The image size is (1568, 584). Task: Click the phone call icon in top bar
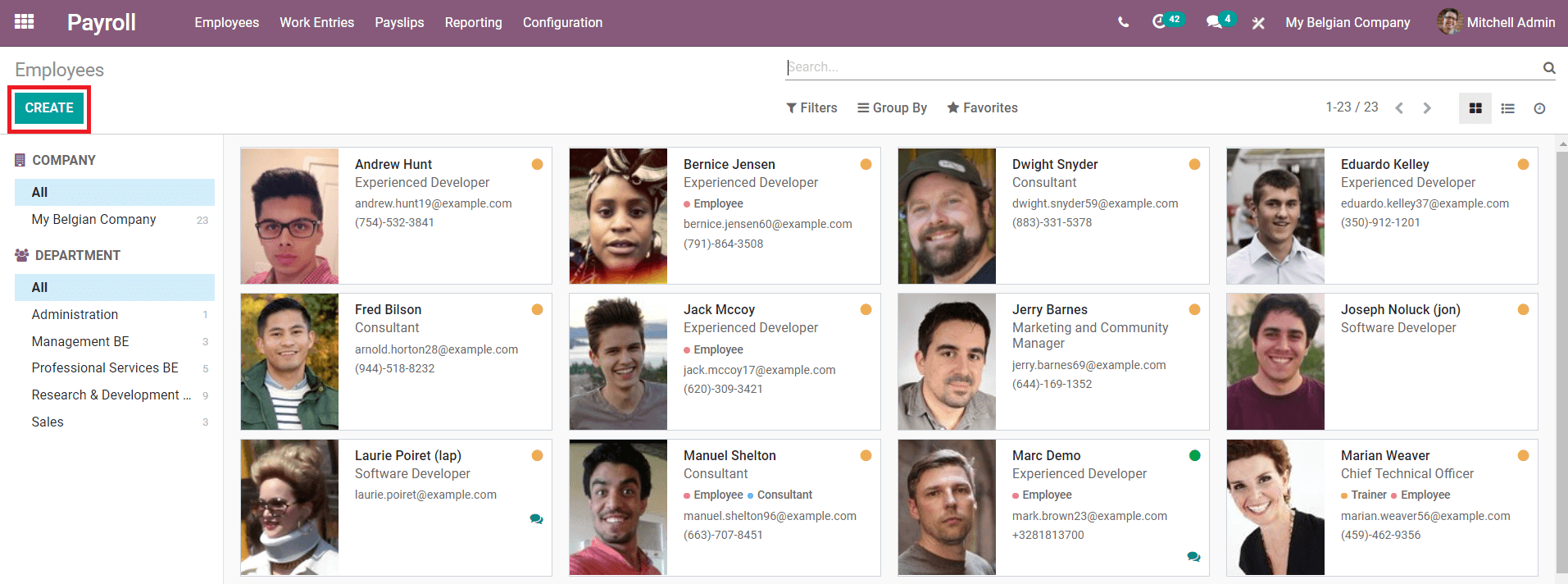[1123, 22]
